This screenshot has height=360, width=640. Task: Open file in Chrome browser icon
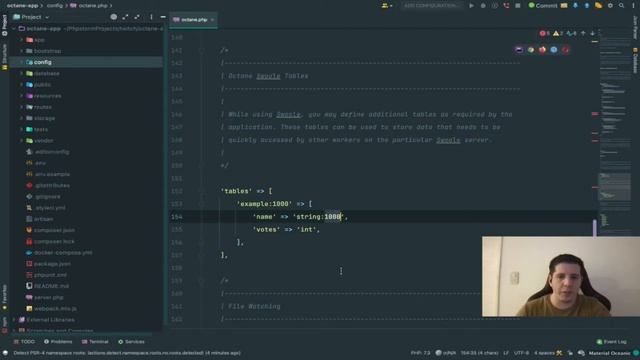pyautogui.click(x=531, y=50)
